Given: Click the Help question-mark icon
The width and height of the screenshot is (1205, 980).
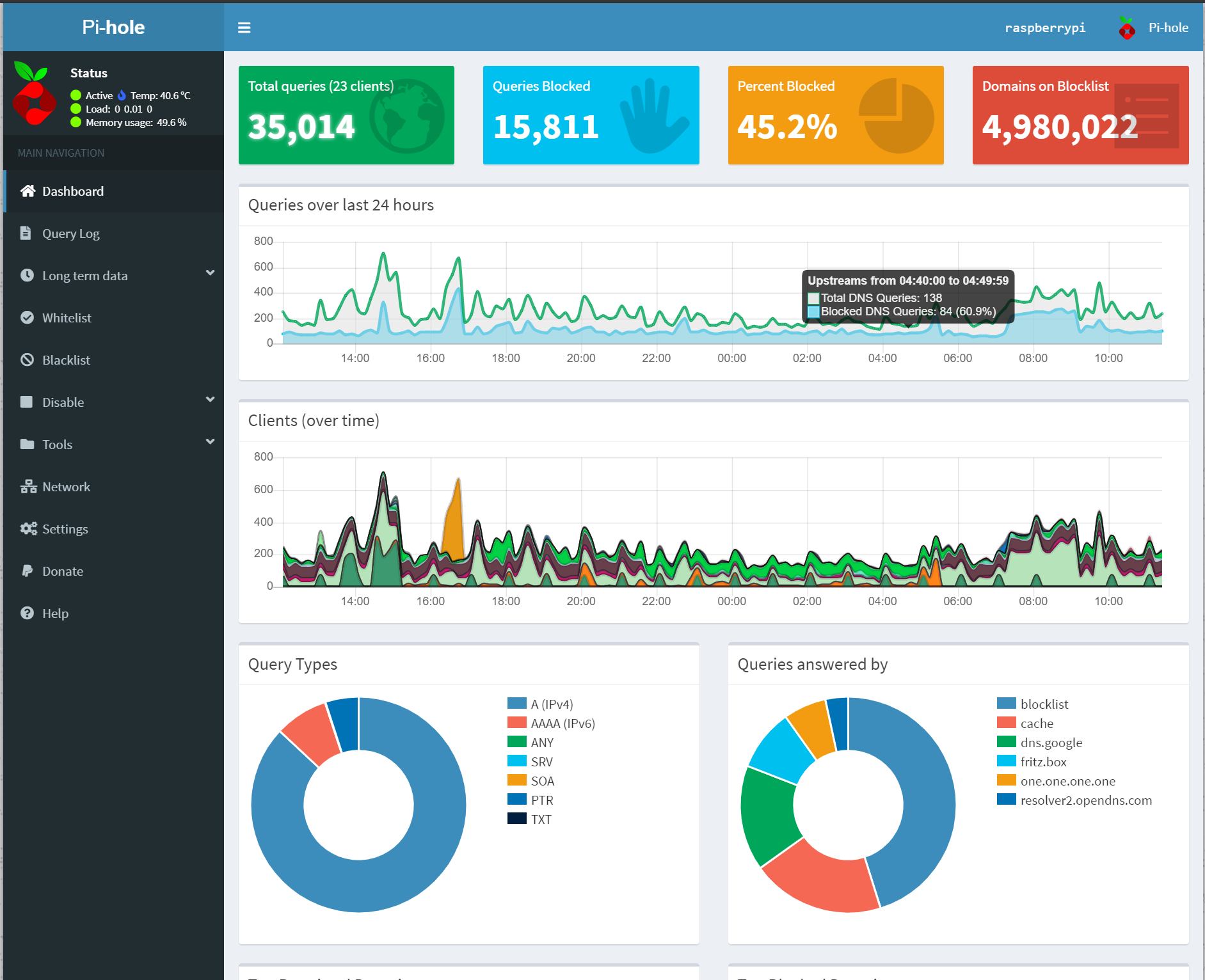Looking at the screenshot, I should (27, 613).
